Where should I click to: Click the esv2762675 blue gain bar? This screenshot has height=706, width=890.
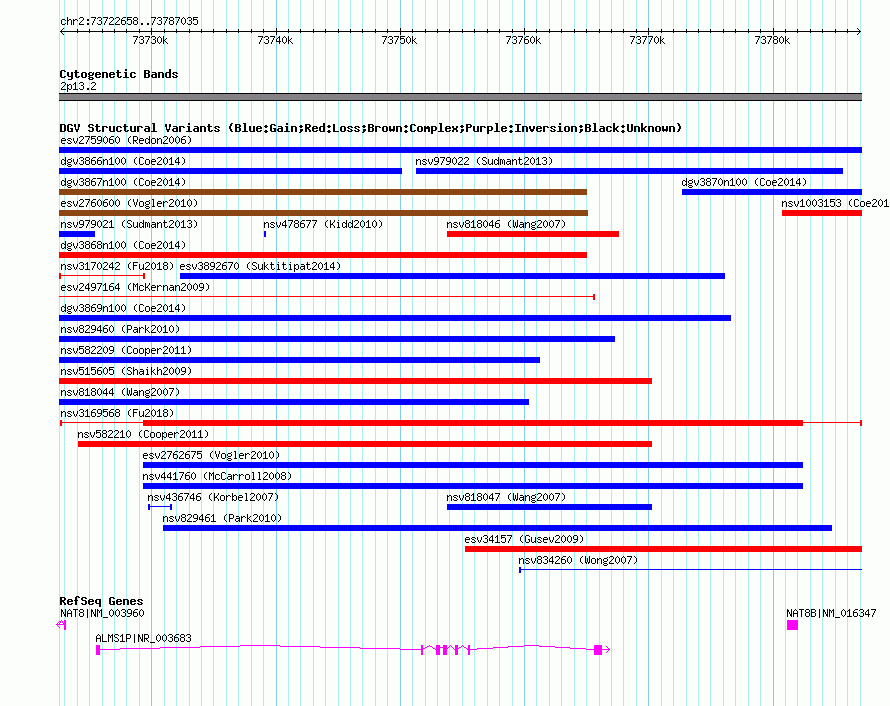coord(473,465)
